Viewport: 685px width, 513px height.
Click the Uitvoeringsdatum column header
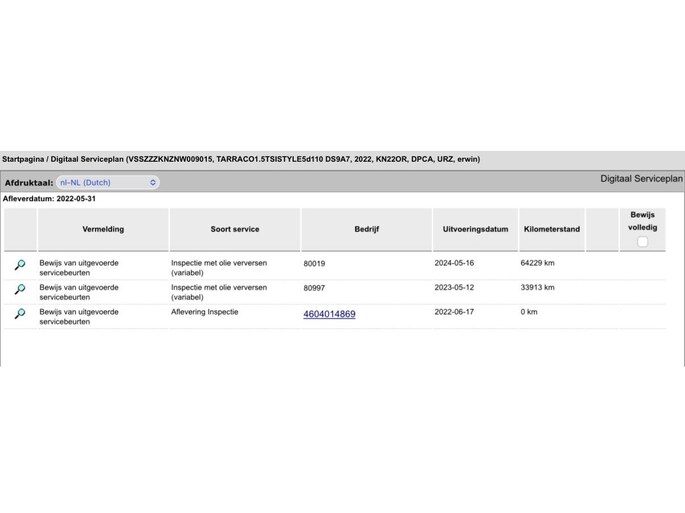pyautogui.click(x=475, y=229)
